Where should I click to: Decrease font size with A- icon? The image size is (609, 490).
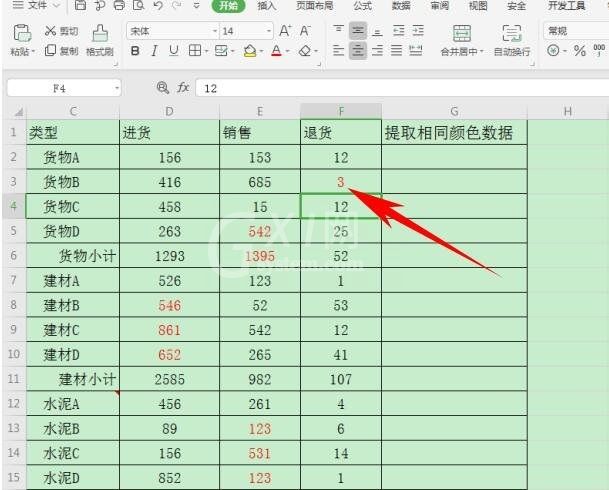305,31
